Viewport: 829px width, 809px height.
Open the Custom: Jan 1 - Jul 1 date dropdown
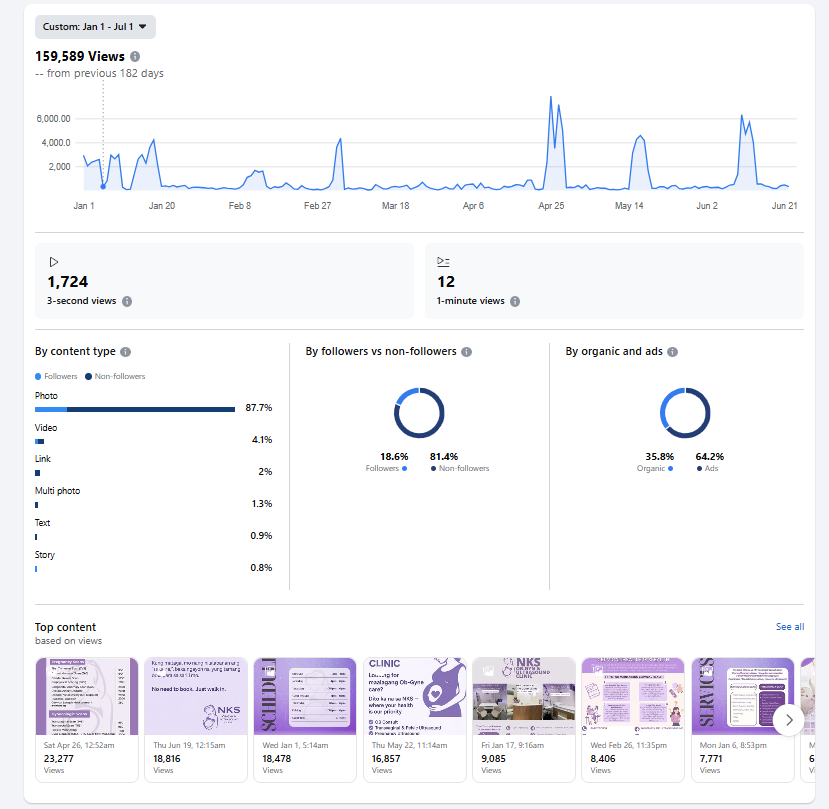point(95,26)
